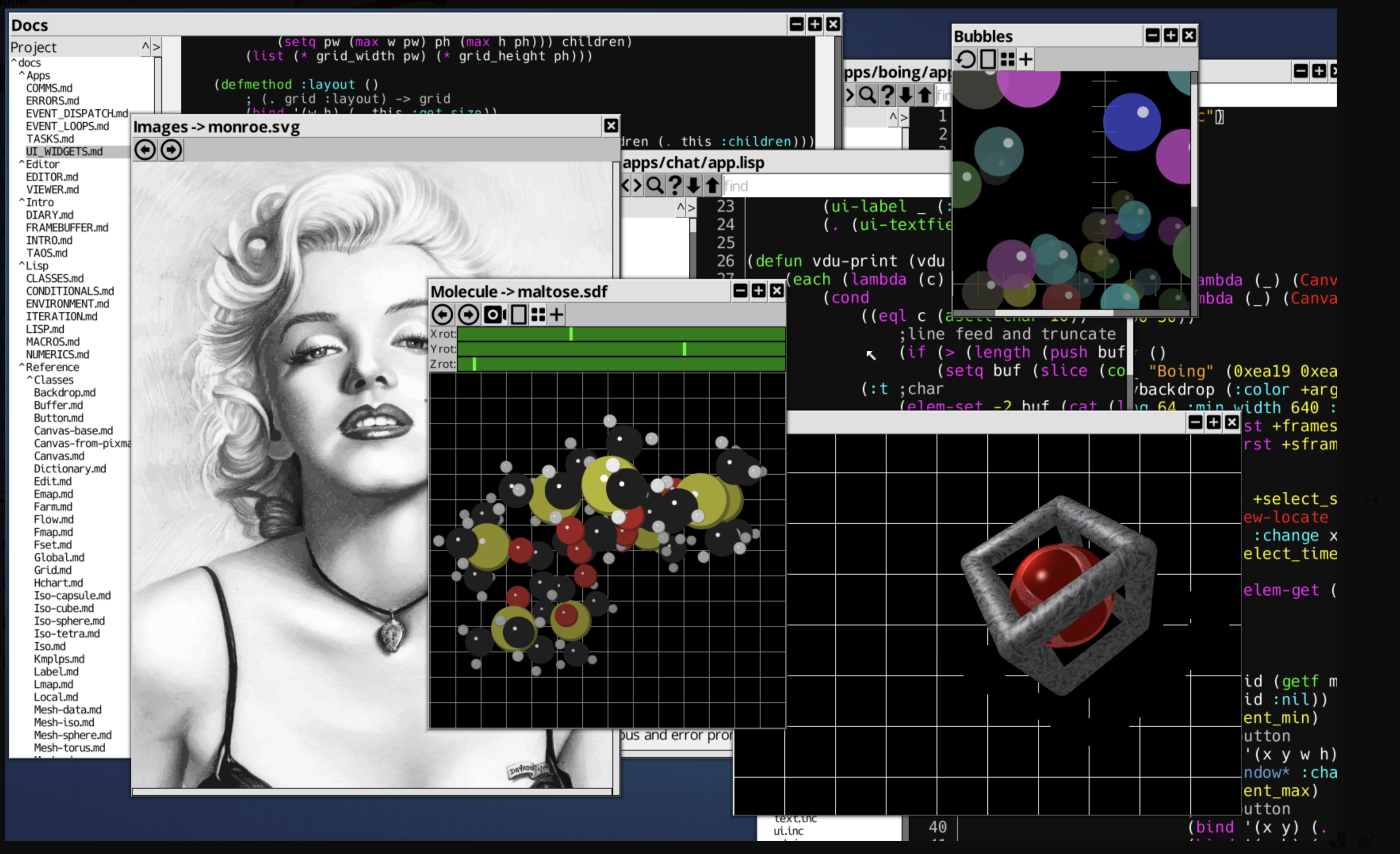Click find-down arrow in chat editor toolbar
The height and width of the screenshot is (854, 1400).
point(693,186)
